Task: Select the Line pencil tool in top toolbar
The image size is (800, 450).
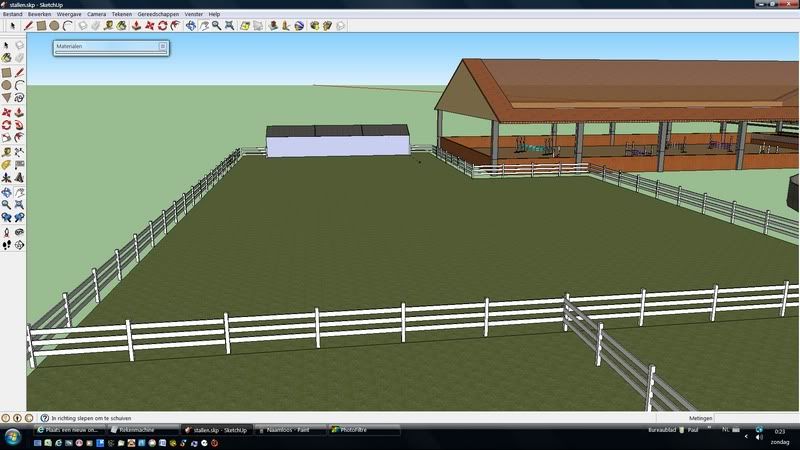Action: click(x=28, y=25)
